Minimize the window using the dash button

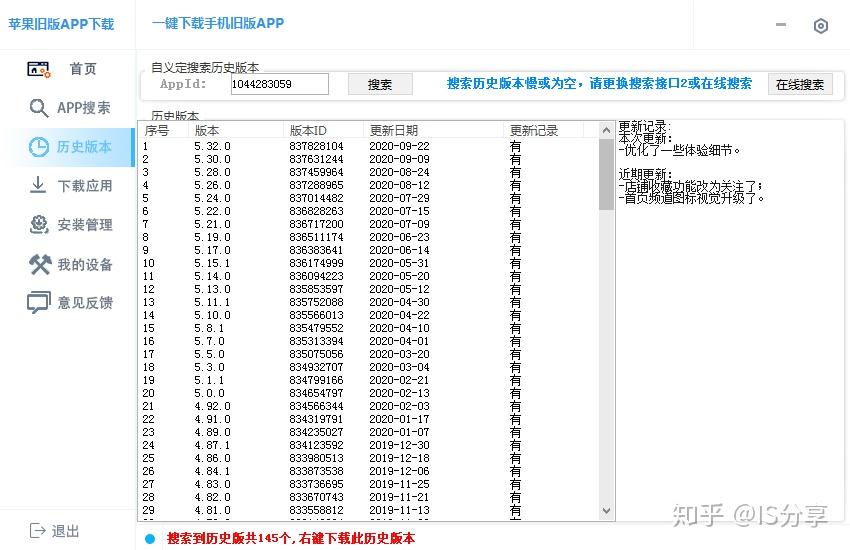(781, 25)
